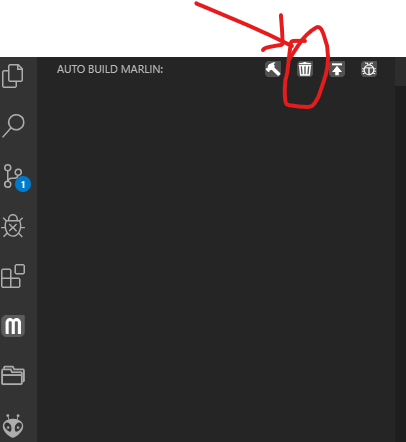Open the Source Control branch icon

click(13, 176)
